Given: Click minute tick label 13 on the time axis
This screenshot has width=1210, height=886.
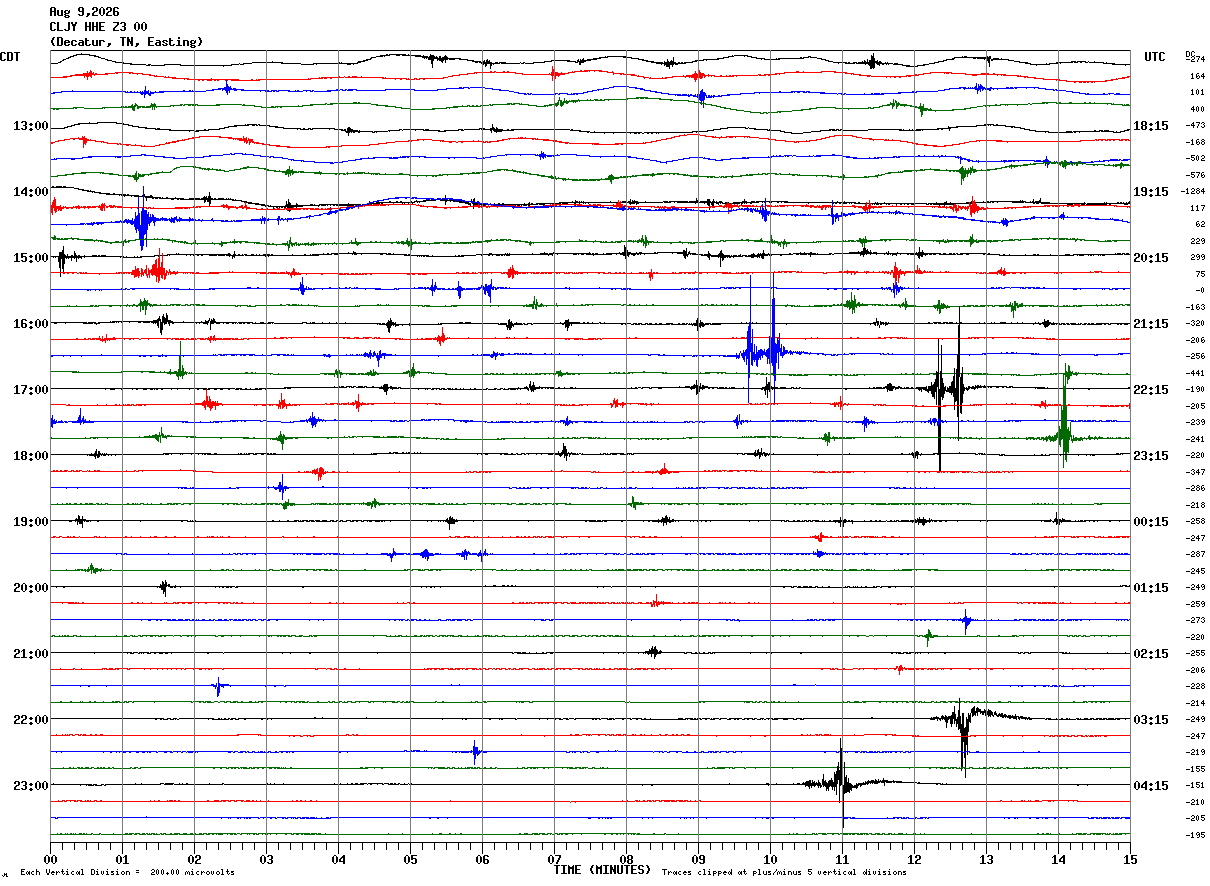Looking at the screenshot, I should click(986, 859).
